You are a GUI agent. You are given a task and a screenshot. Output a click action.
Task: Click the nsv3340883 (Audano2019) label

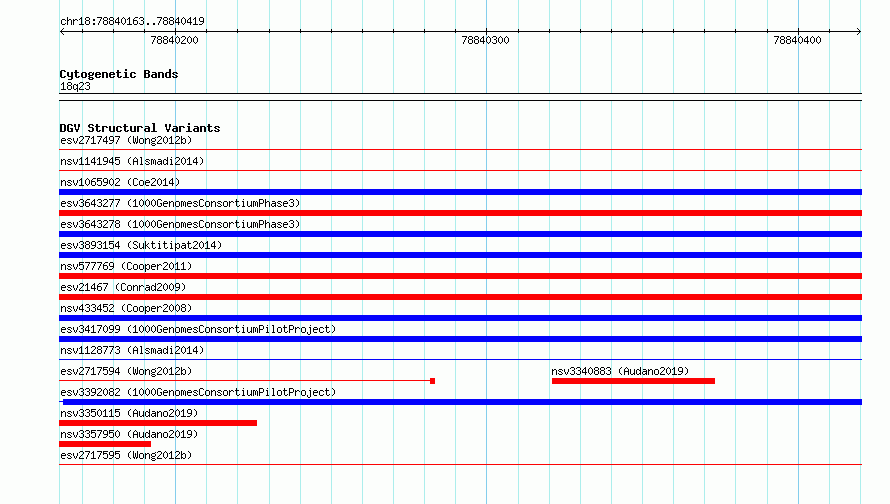(x=620, y=371)
